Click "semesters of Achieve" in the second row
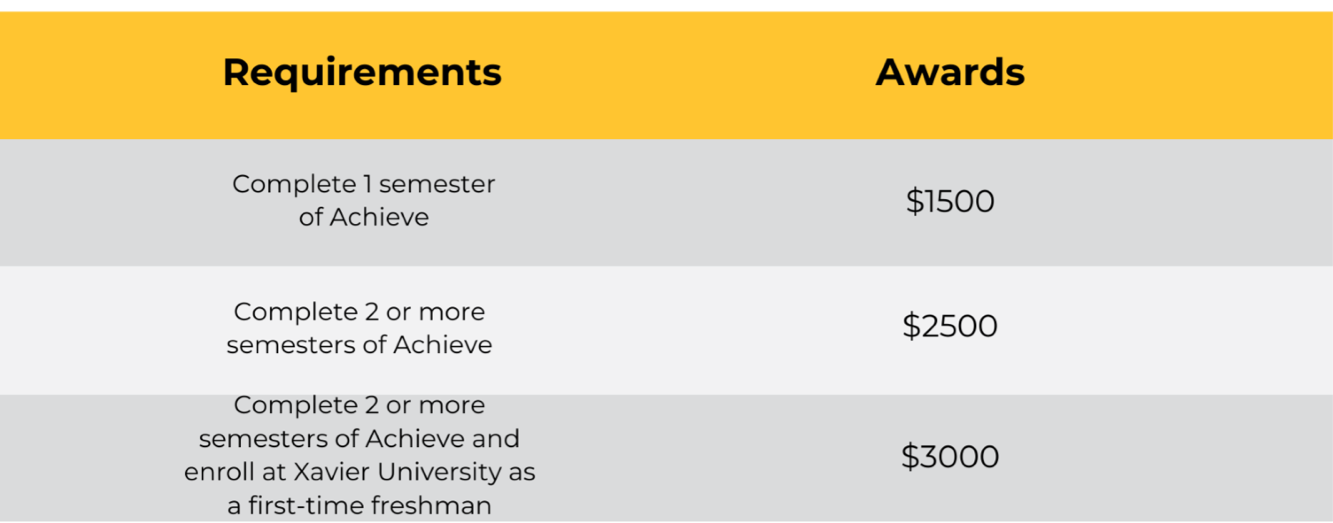1333x523 pixels. pyautogui.click(x=359, y=345)
